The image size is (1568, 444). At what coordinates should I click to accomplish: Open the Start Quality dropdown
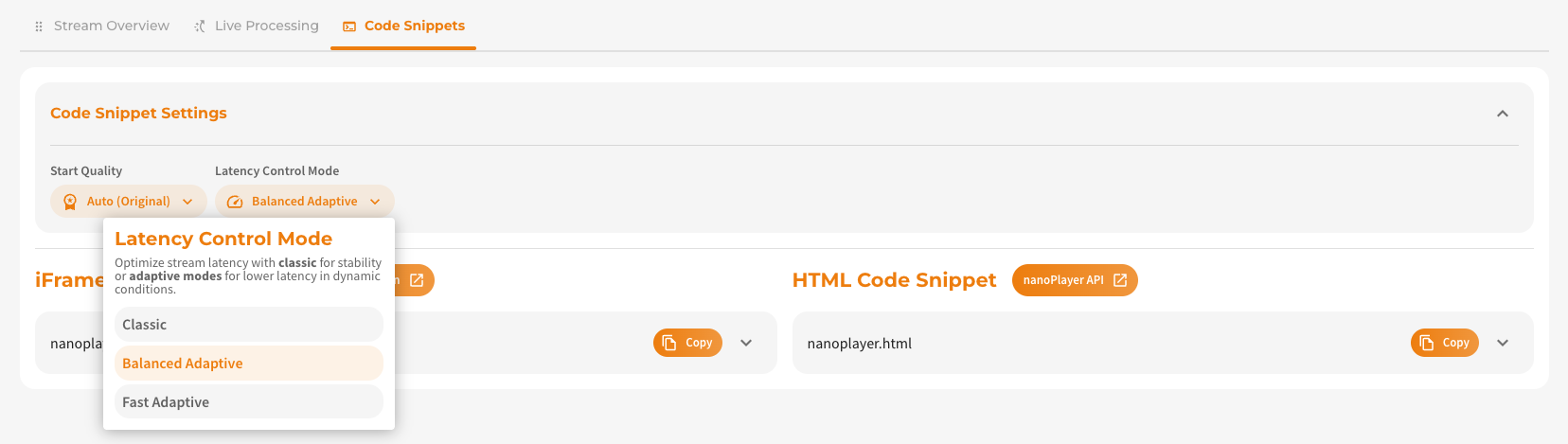pyautogui.click(x=129, y=202)
